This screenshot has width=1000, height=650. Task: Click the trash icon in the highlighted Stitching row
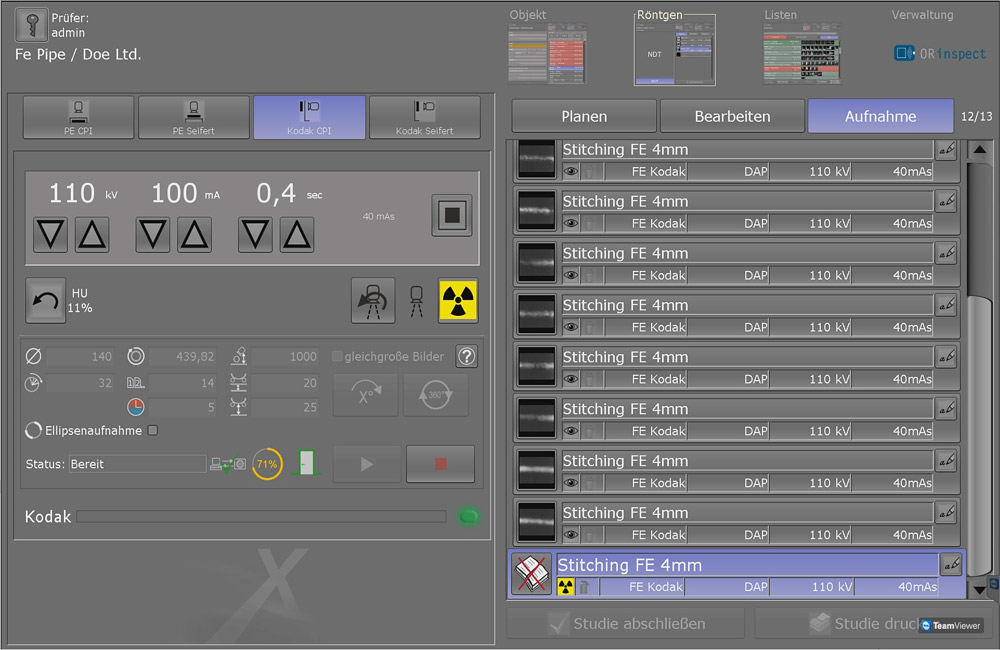pyautogui.click(x=584, y=586)
